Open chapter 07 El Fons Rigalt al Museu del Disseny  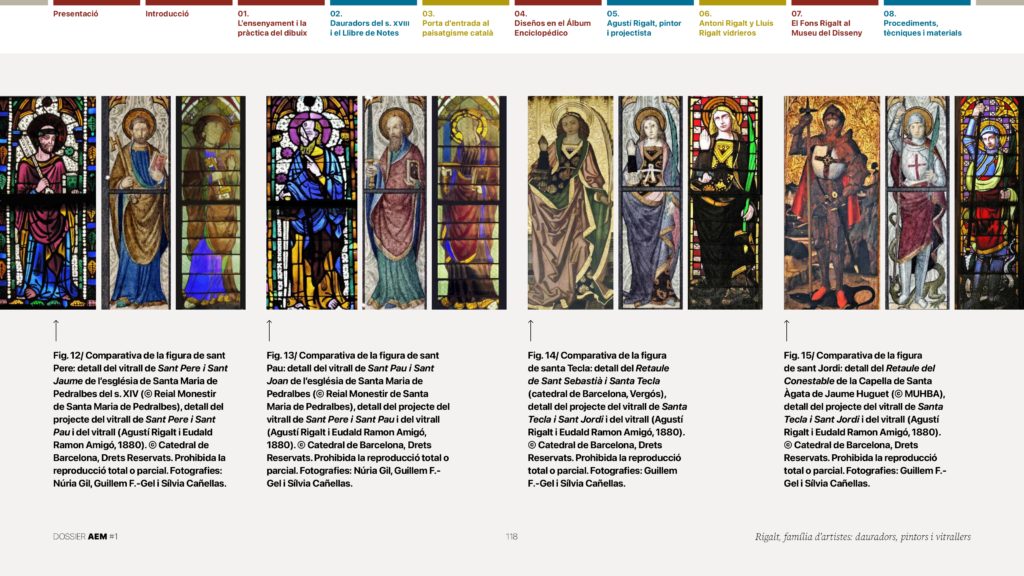click(x=827, y=23)
